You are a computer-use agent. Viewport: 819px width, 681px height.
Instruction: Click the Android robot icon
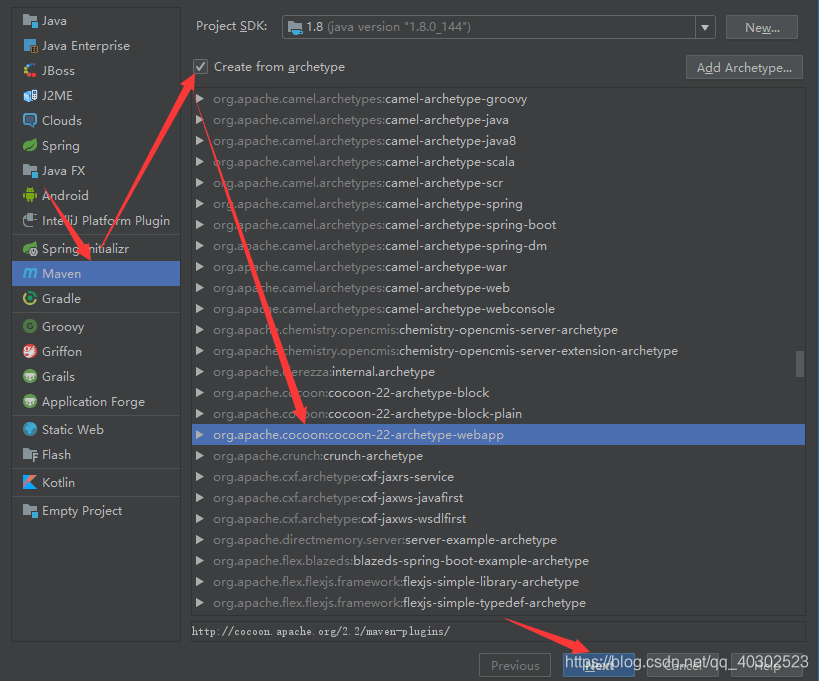30,195
